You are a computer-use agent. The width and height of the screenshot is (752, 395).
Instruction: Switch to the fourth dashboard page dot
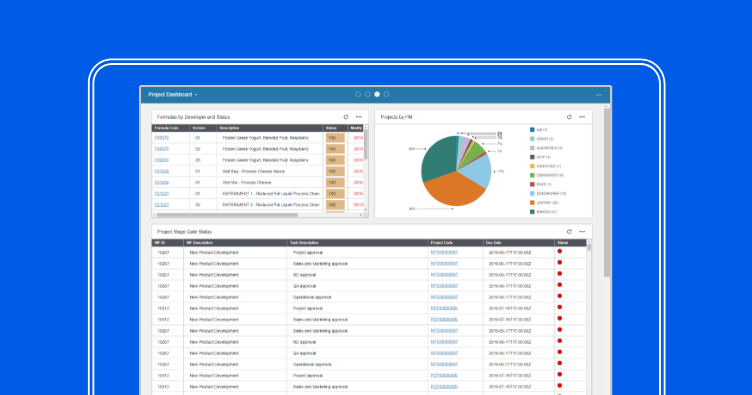tap(387, 94)
